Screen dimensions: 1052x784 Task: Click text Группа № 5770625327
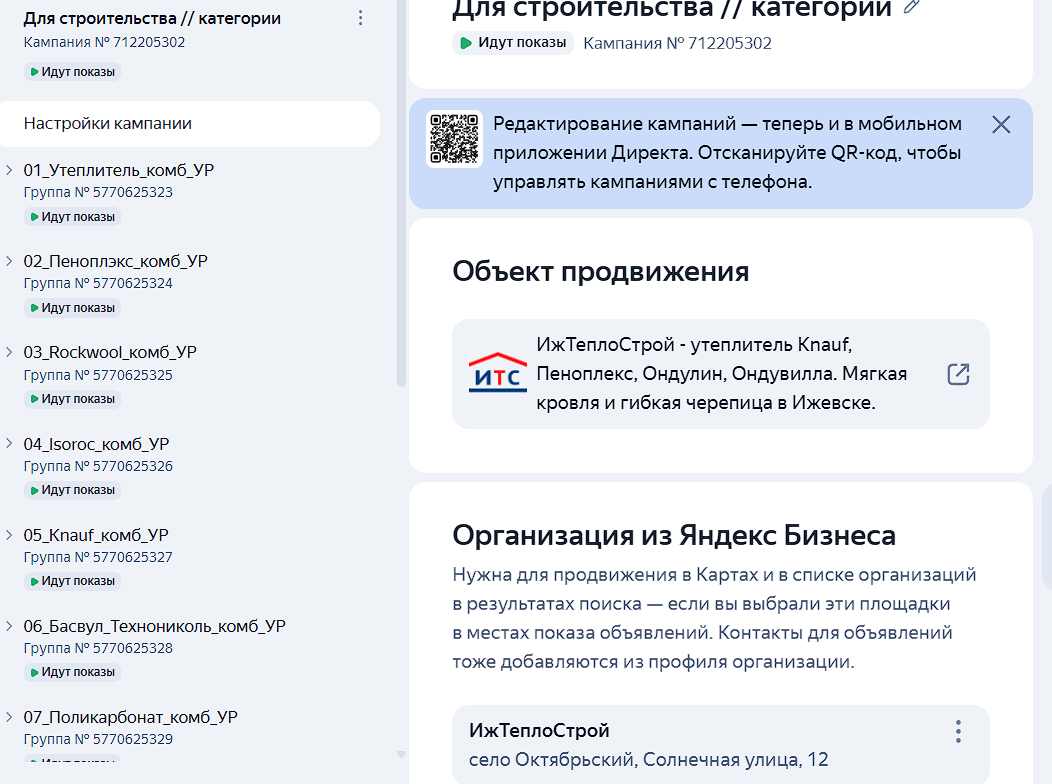(98, 557)
